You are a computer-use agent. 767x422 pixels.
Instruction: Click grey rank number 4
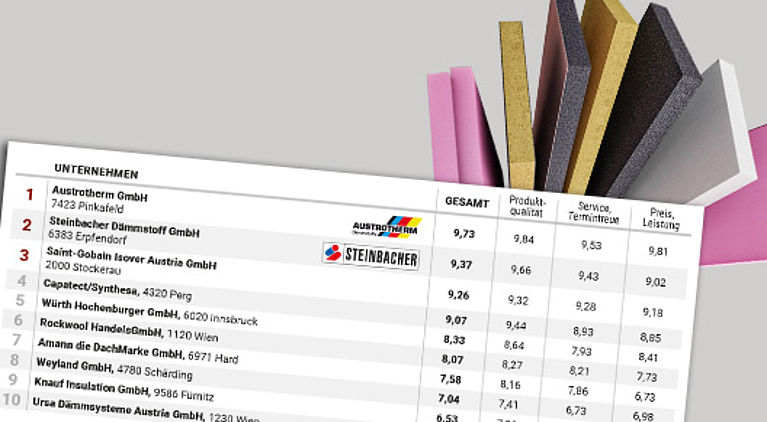[x=22, y=281]
